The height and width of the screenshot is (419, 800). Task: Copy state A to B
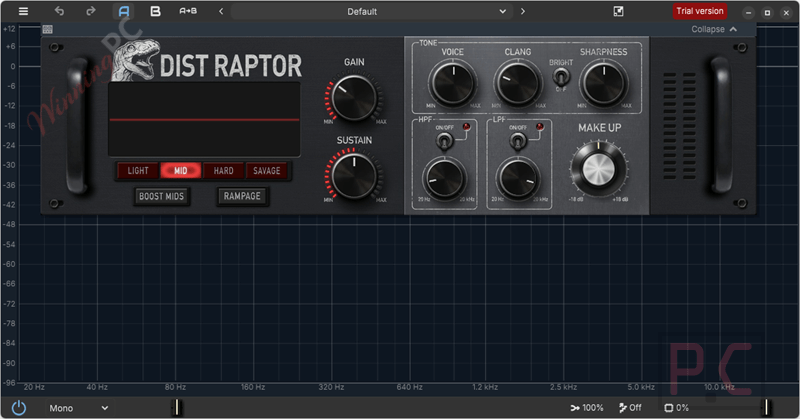point(188,11)
